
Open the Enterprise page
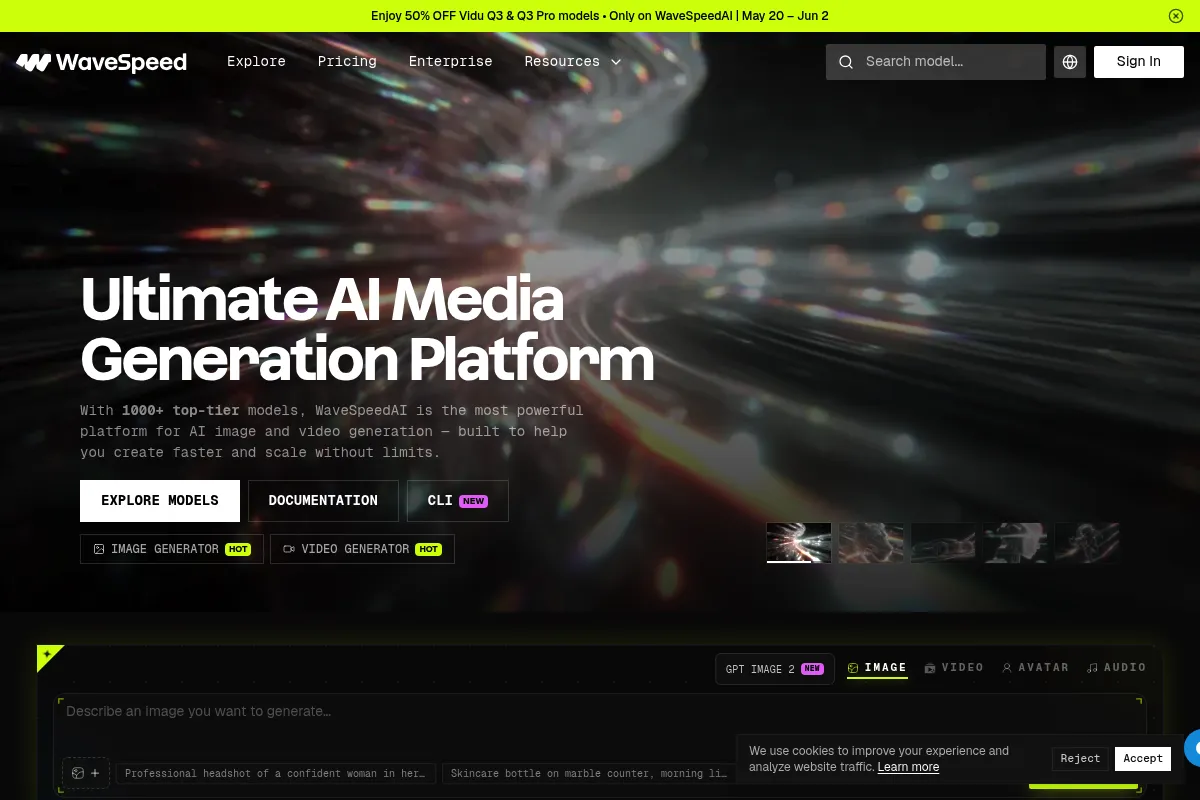point(450,61)
